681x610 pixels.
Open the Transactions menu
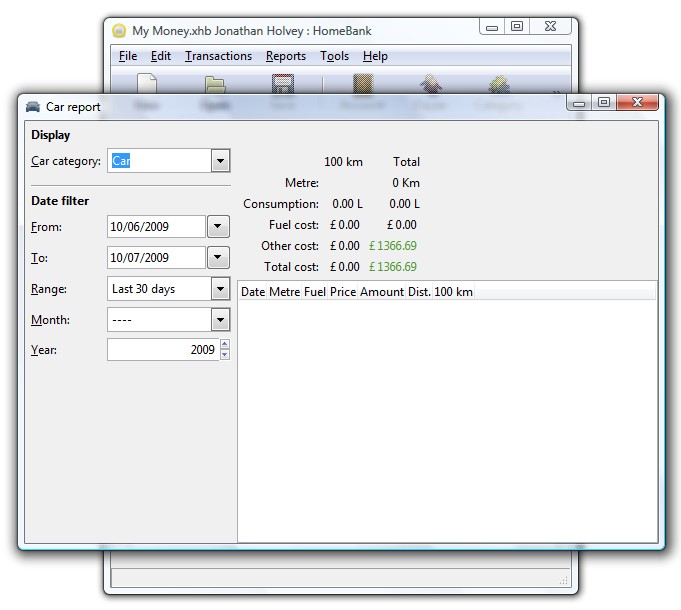(x=218, y=56)
